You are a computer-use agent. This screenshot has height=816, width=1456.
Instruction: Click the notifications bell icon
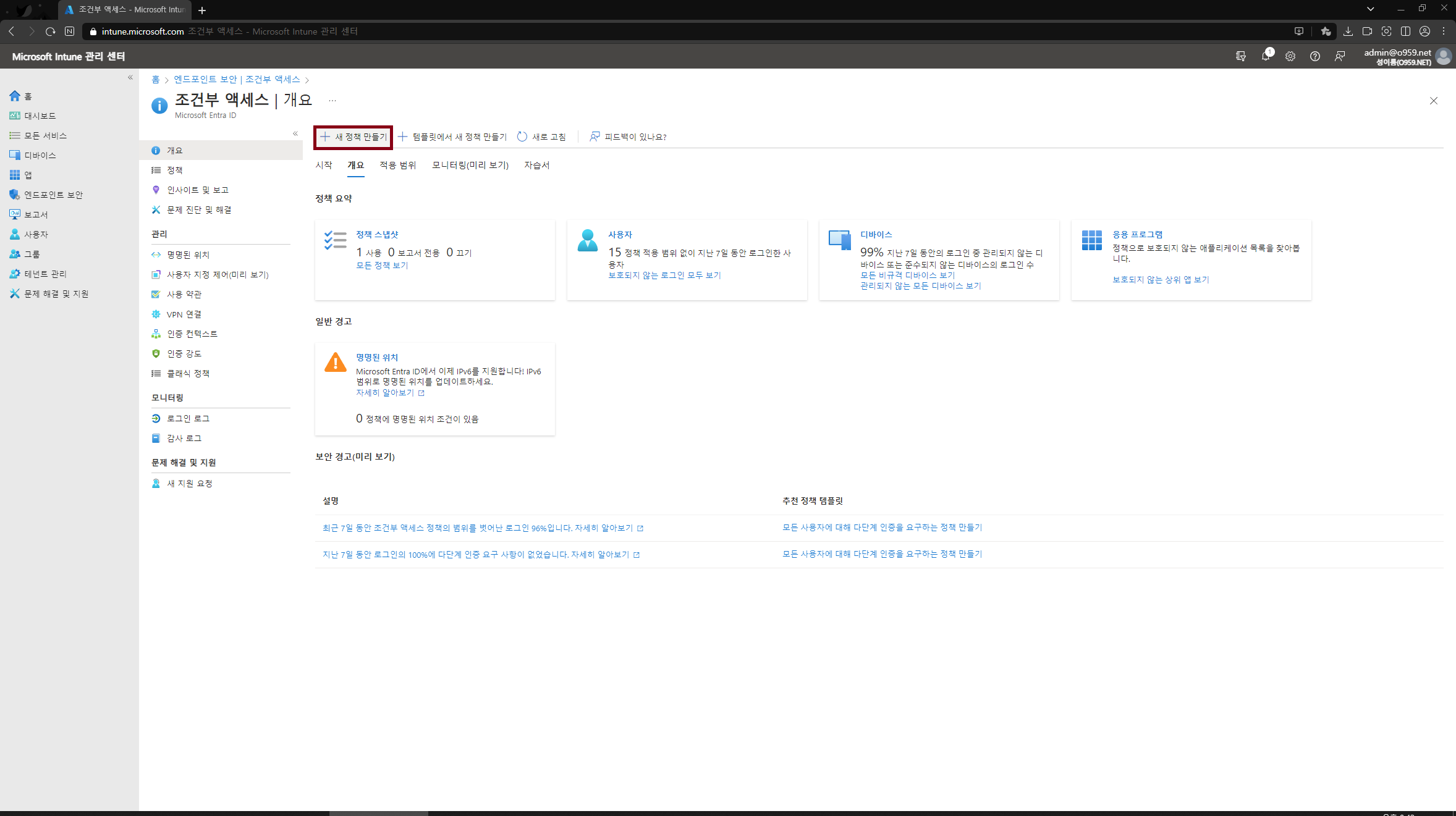pyautogui.click(x=1265, y=56)
